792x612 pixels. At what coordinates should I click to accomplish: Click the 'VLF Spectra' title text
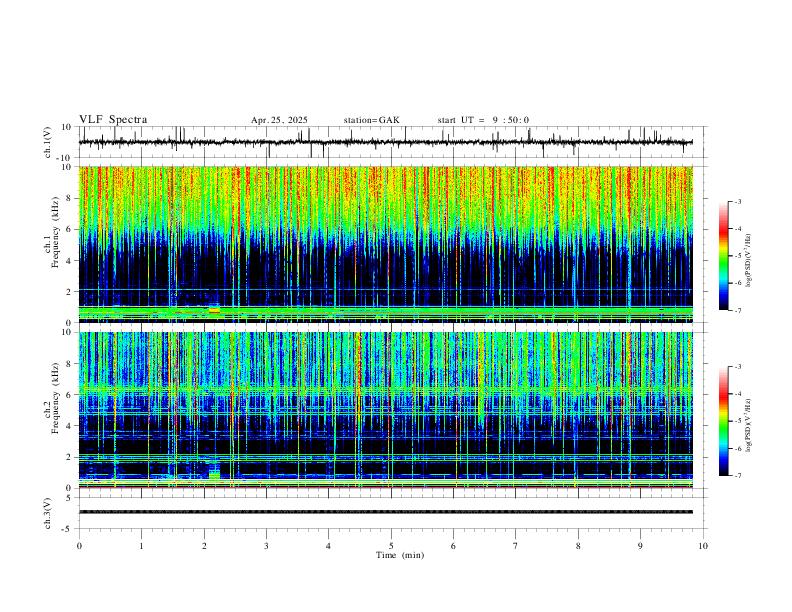[x=113, y=120]
